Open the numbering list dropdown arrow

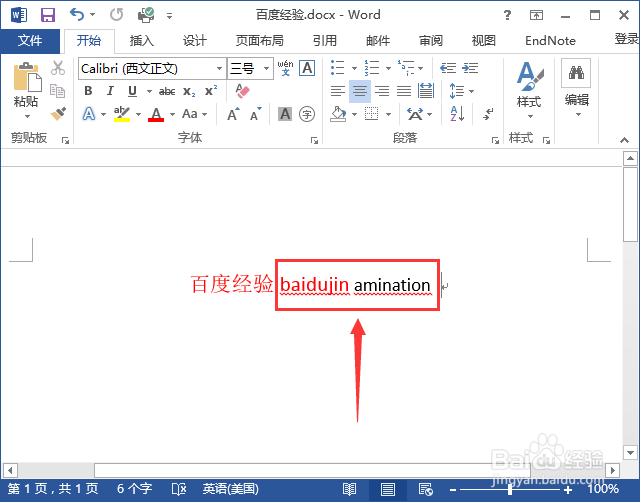pyautogui.click(x=388, y=68)
